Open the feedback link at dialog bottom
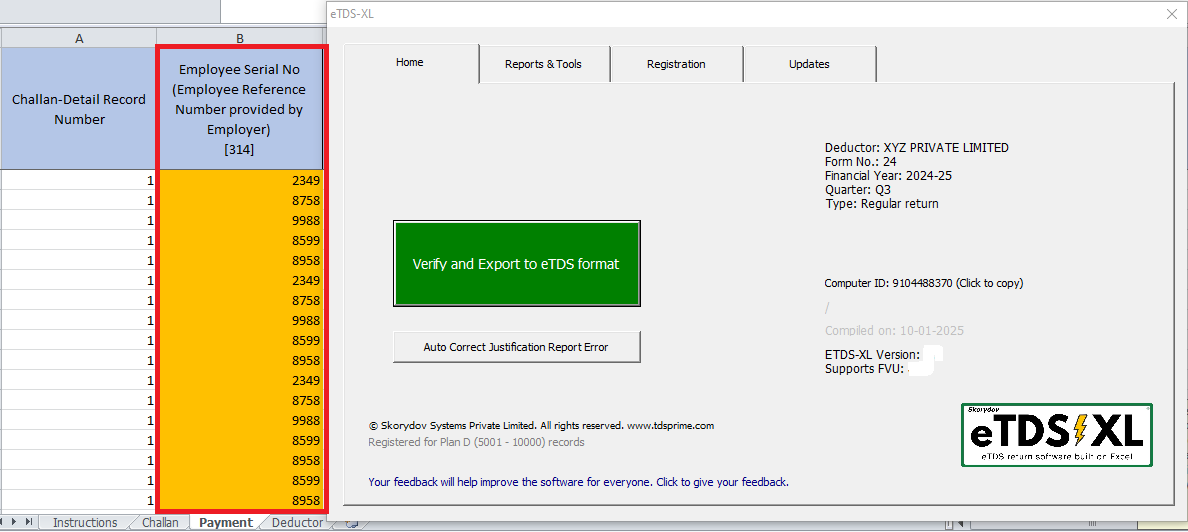Image resolution: width=1188 pixels, height=532 pixels. coord(578,481)
